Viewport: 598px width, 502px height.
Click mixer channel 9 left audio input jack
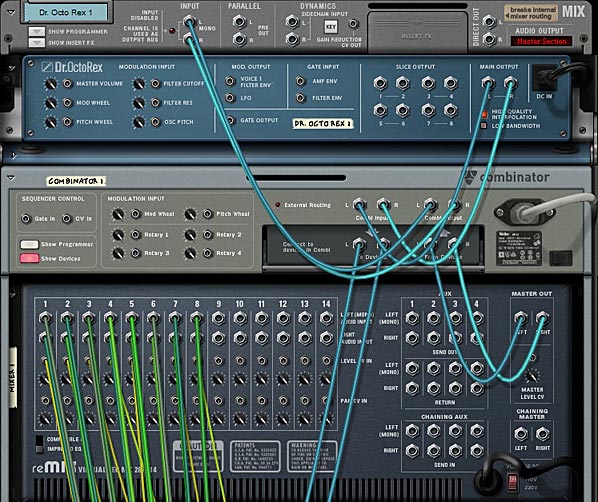coord(219,318)
